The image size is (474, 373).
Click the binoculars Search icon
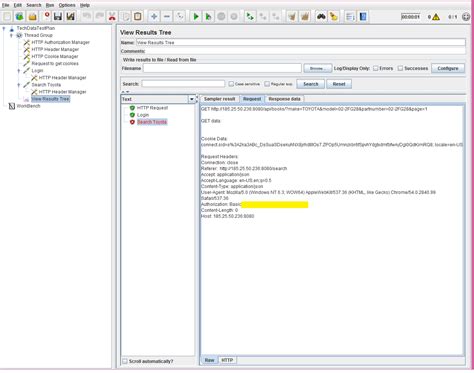(321, 16)
